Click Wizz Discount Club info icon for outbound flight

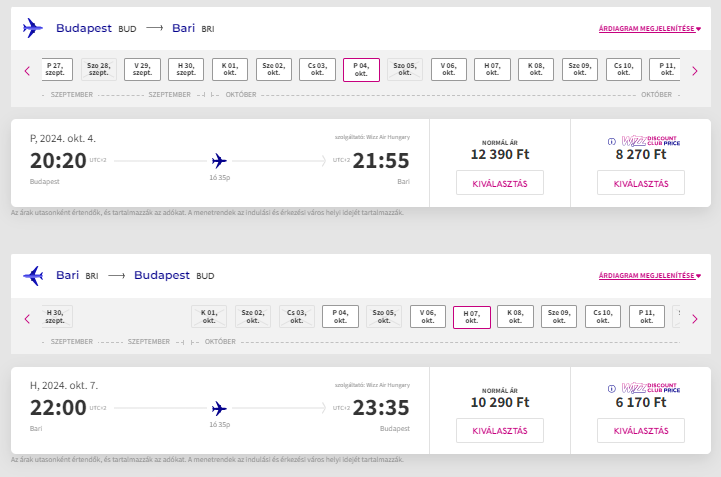click(611, 141)
